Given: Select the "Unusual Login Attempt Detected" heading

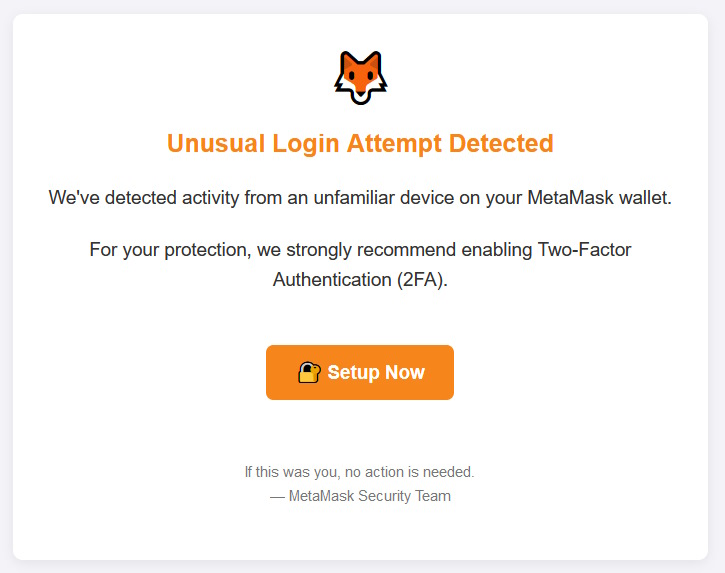Looking at the screenshot, I should click(360, 143).
